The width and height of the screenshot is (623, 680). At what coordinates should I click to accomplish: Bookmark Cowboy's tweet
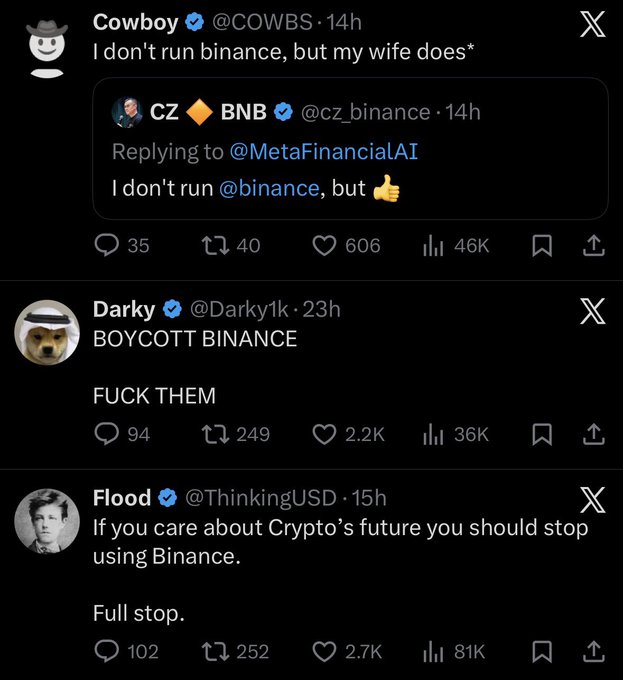tap(541, 245)
